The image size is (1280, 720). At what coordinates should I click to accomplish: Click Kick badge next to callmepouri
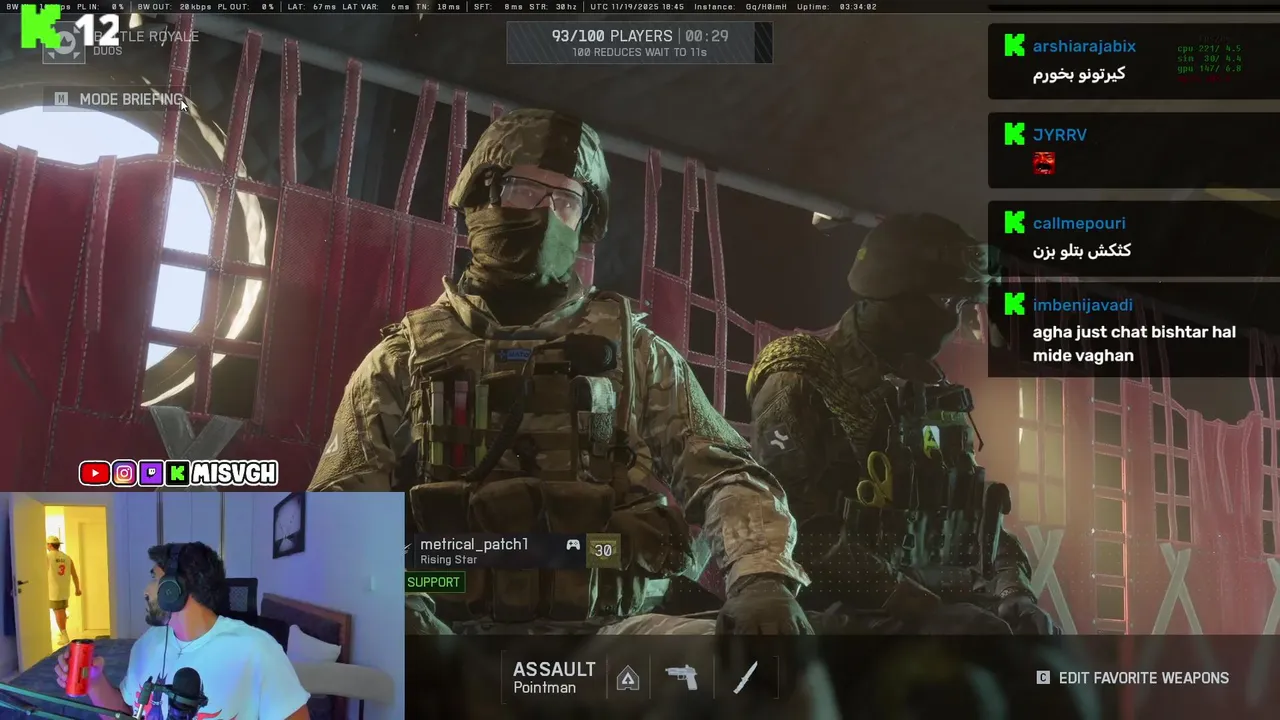point(1014,222)
